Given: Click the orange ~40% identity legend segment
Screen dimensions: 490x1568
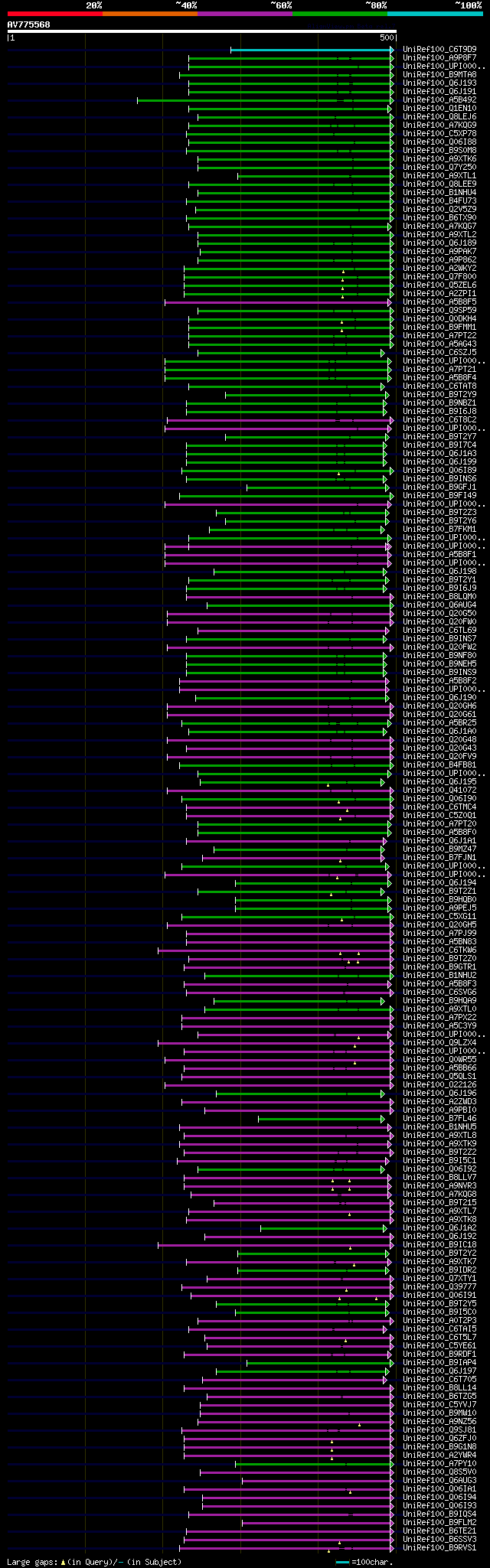Looking at the screenshot, I should click(149, 14).
